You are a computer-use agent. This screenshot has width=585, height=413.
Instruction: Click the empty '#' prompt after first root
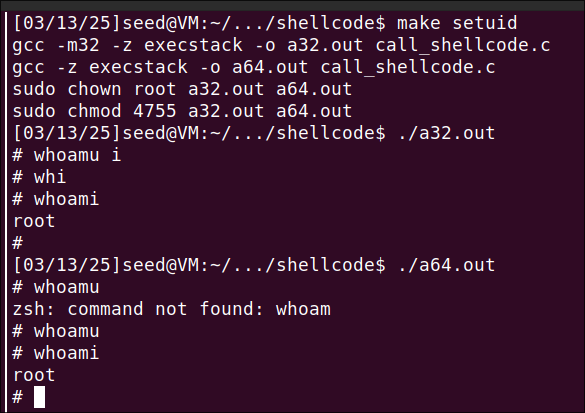[18, 243]
